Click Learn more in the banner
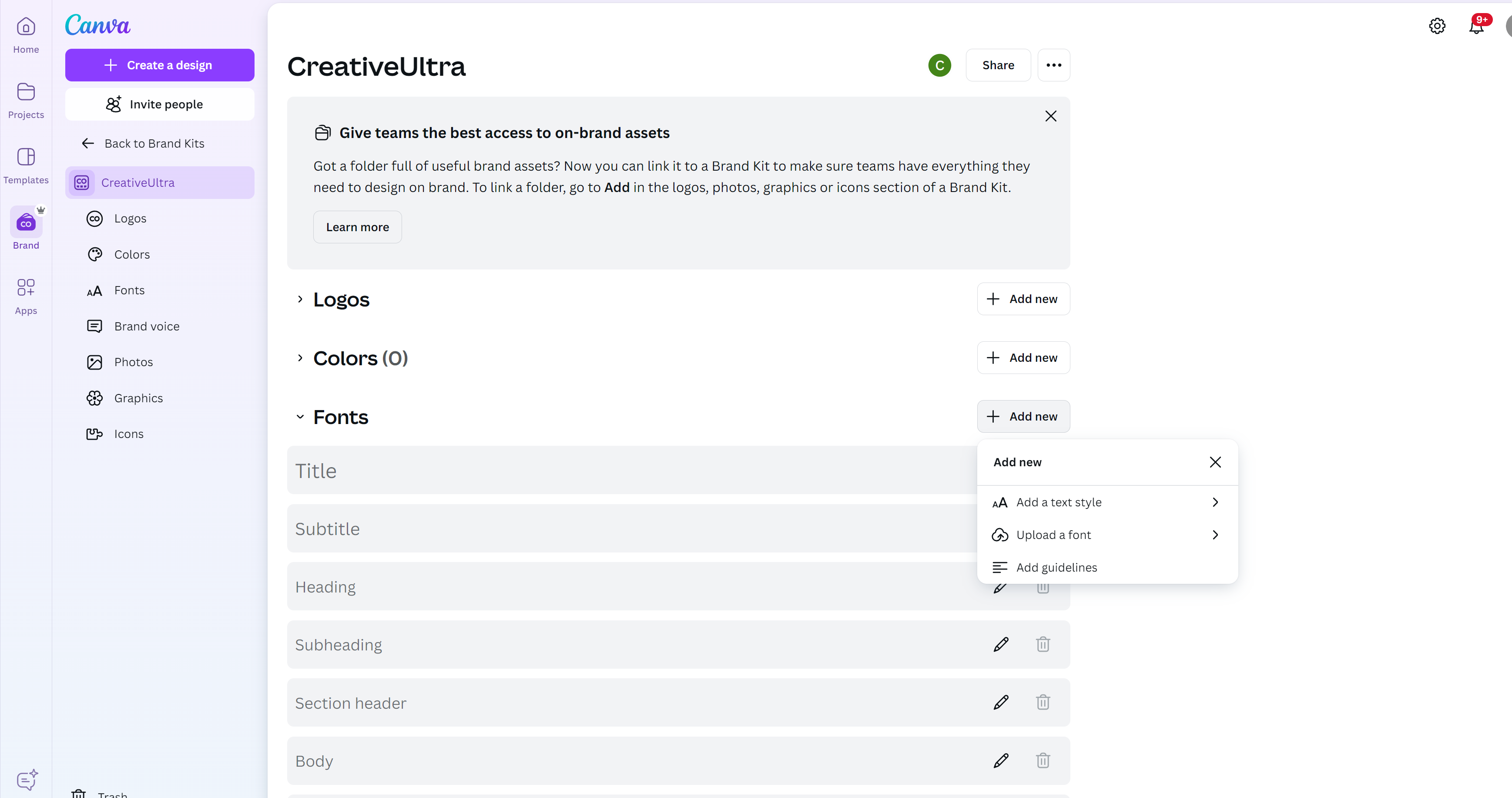The image size is (1512, 798). [358, 227]
